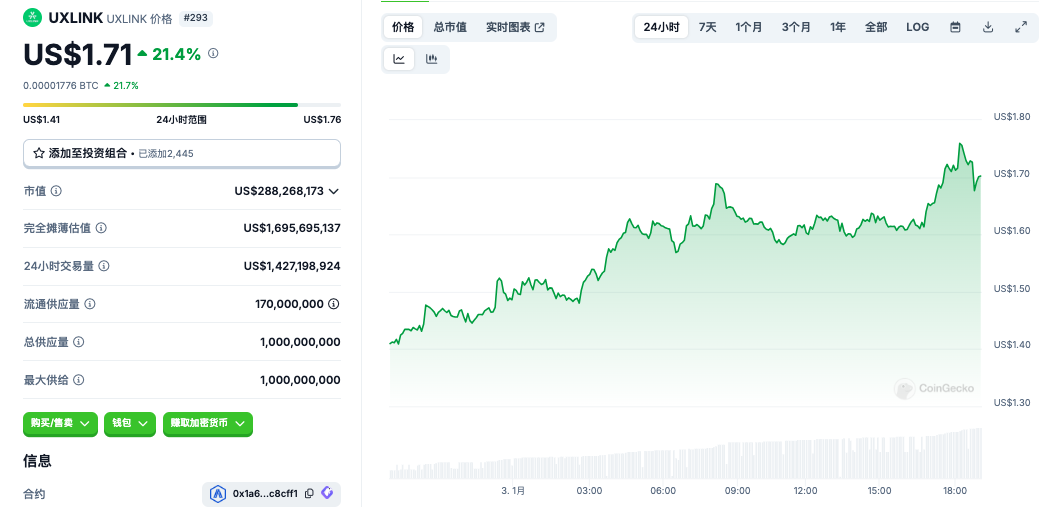This screenshot has width=1044, height=507.
Task: Click the US$1.71 price text
Action: coord(77,55)
